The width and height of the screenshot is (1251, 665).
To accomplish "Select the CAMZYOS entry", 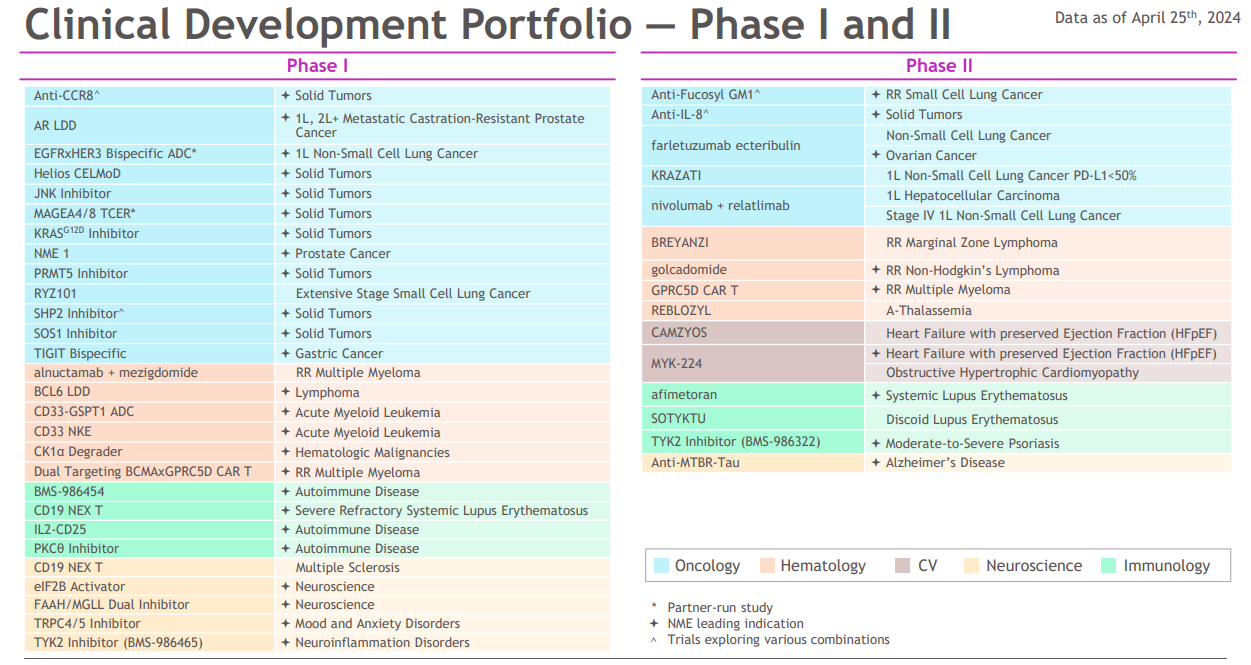I will click(x=679, y=333).
